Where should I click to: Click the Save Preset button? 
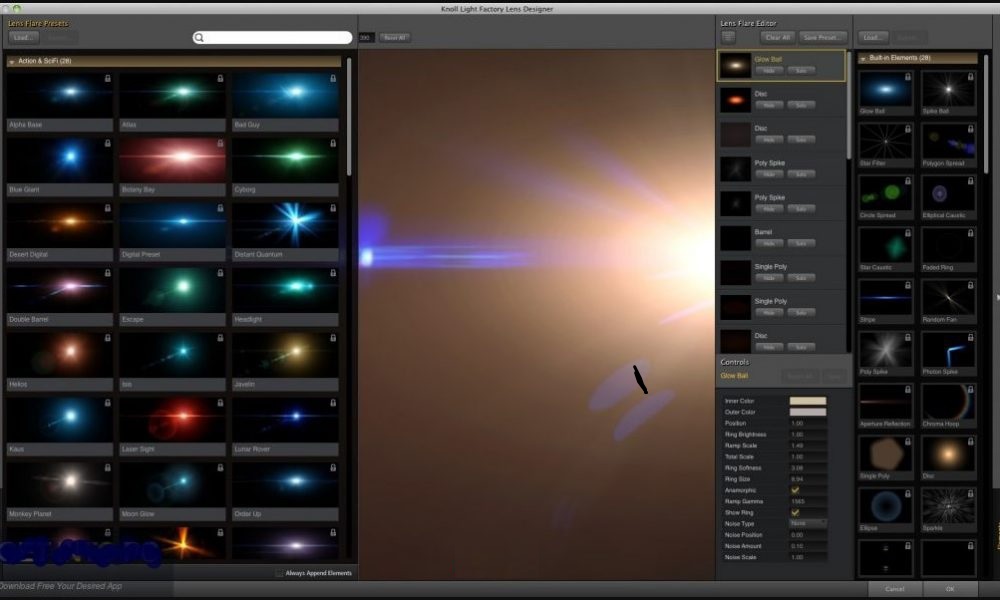pos(822,38)
